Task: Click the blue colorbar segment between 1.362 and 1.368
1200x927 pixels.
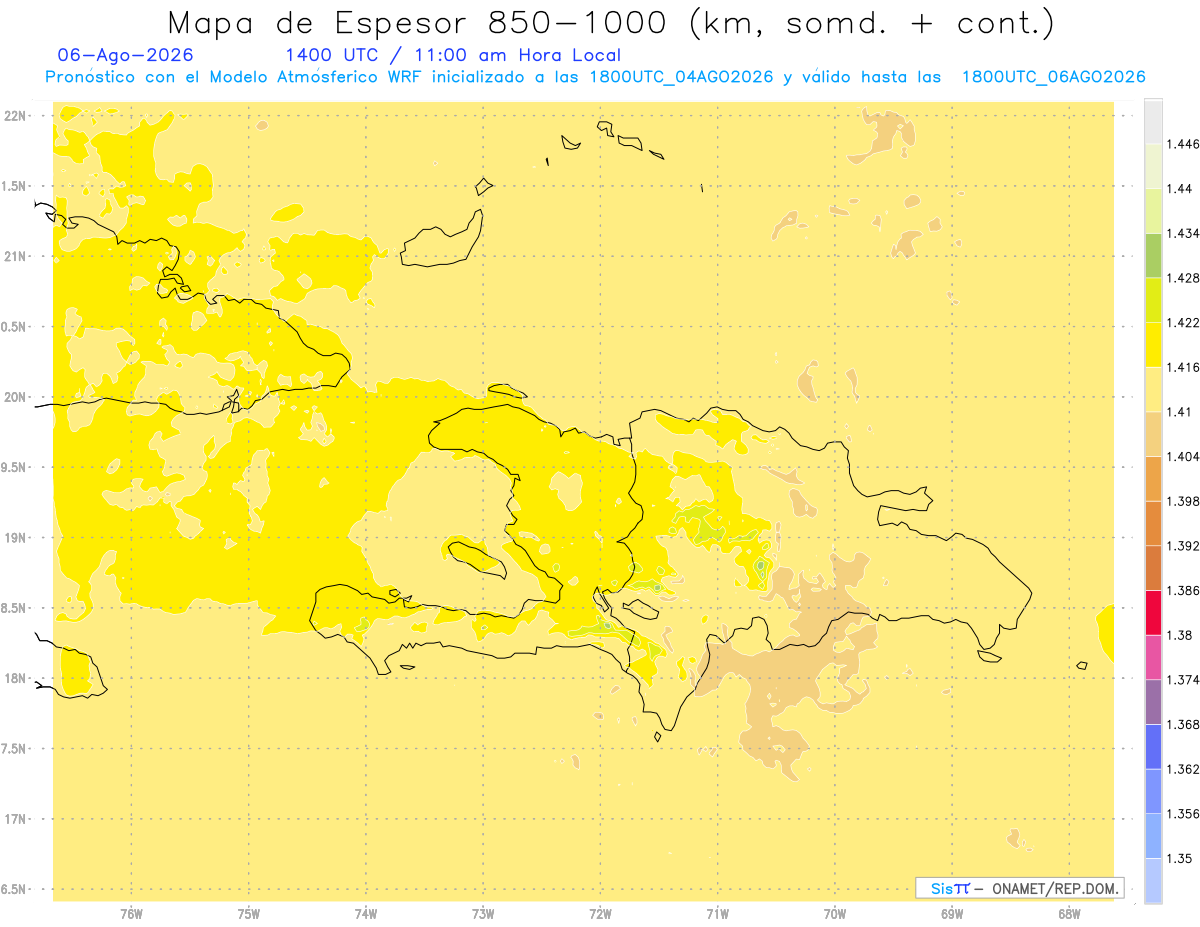Action: click(x=1153, y=747)
